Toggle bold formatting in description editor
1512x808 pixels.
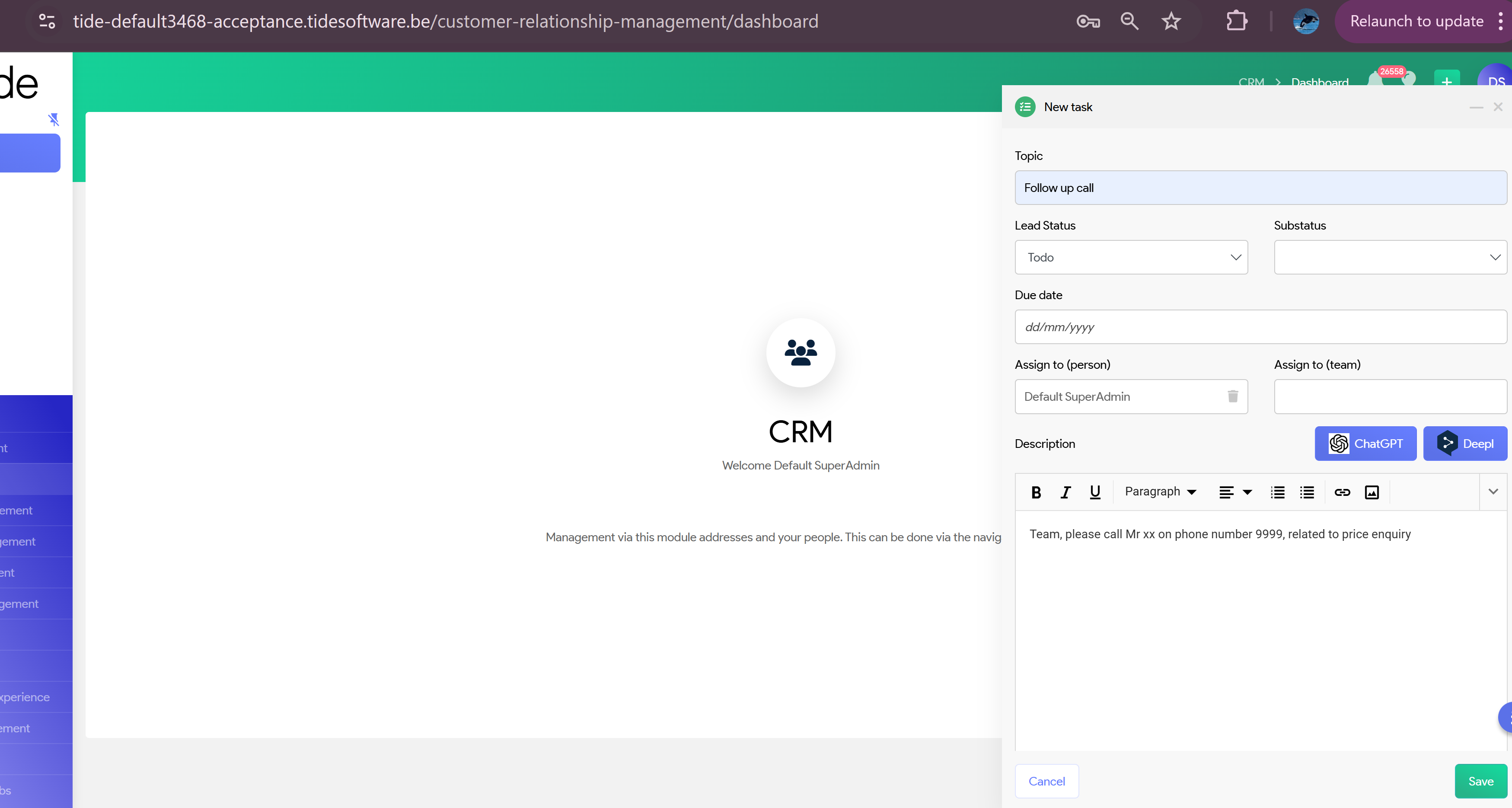click(1036, 492)
